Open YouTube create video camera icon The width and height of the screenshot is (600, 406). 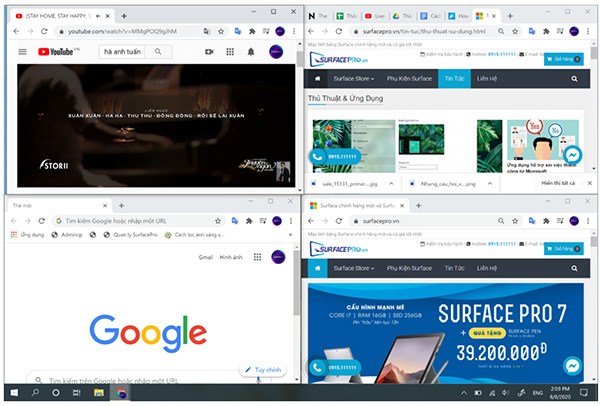[209, 52]
